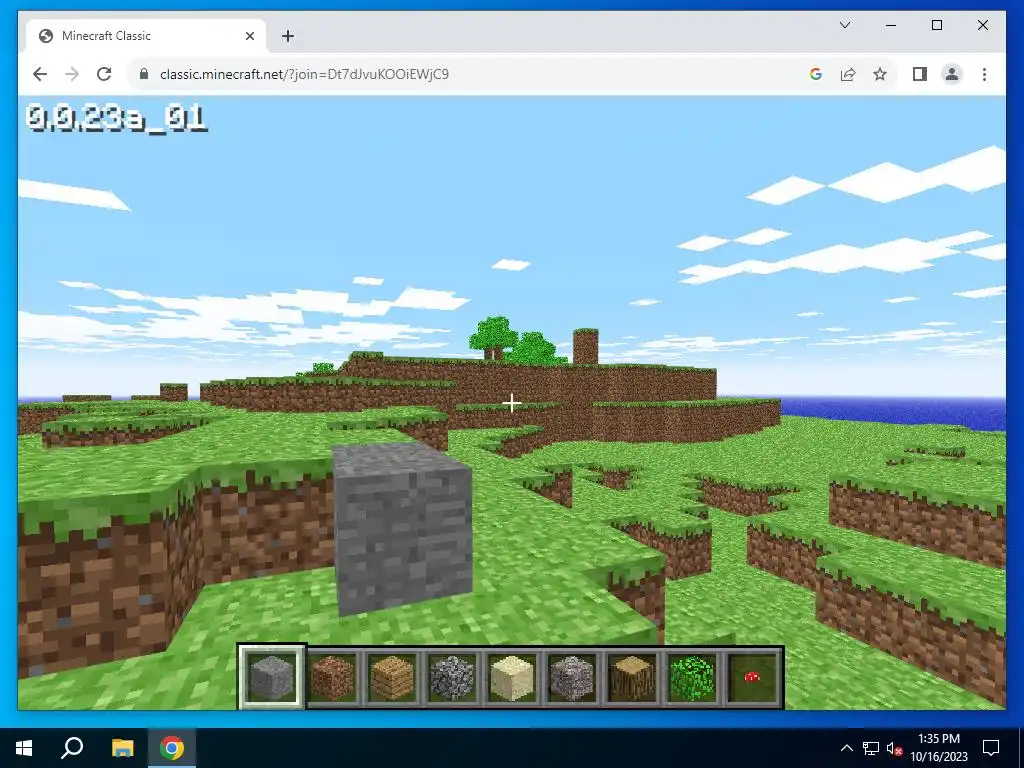Image resolution: width=1024 pixels, height=768 pixels.
Task: Open clock showing 1:35 PM
Action: click(939, 748)
